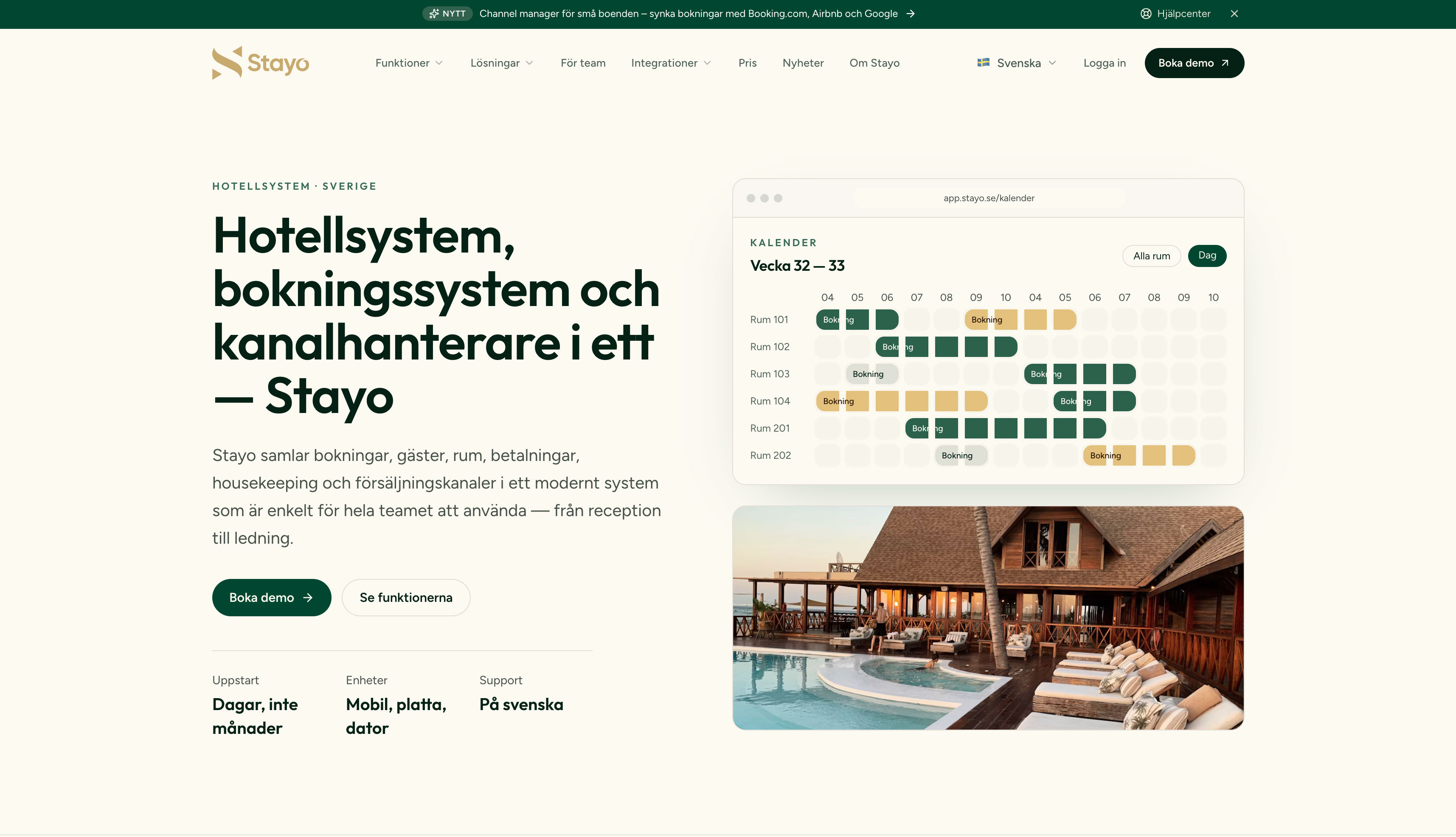
Task: Click the yellow Bokning in Rum 101
Action: click(x=1020, y=320)
